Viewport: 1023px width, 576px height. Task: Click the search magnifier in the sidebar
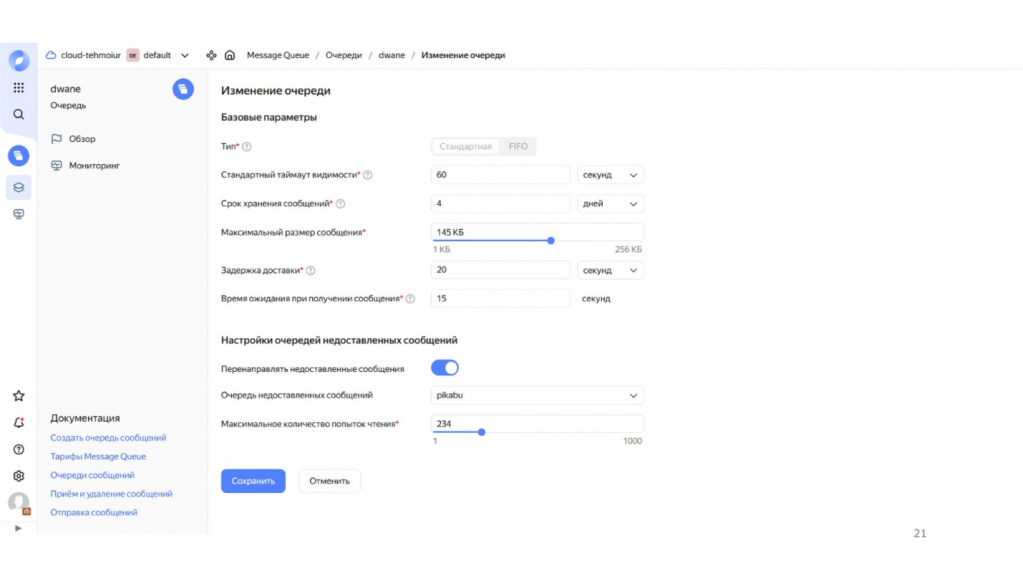pos(18,114)
